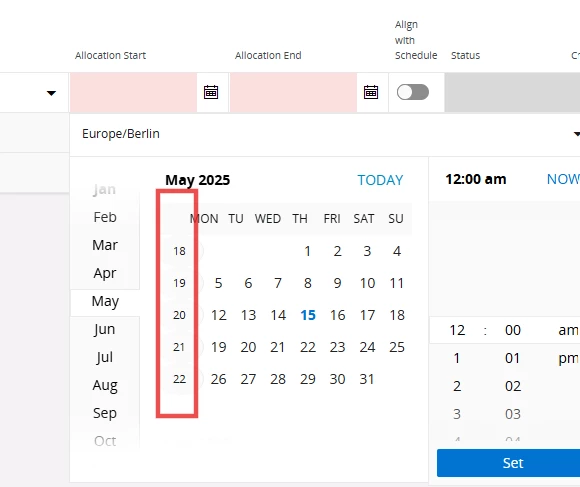
Task: Pick May 31 in the calendar
Action: pyautogui.click(x=367, y=379)
